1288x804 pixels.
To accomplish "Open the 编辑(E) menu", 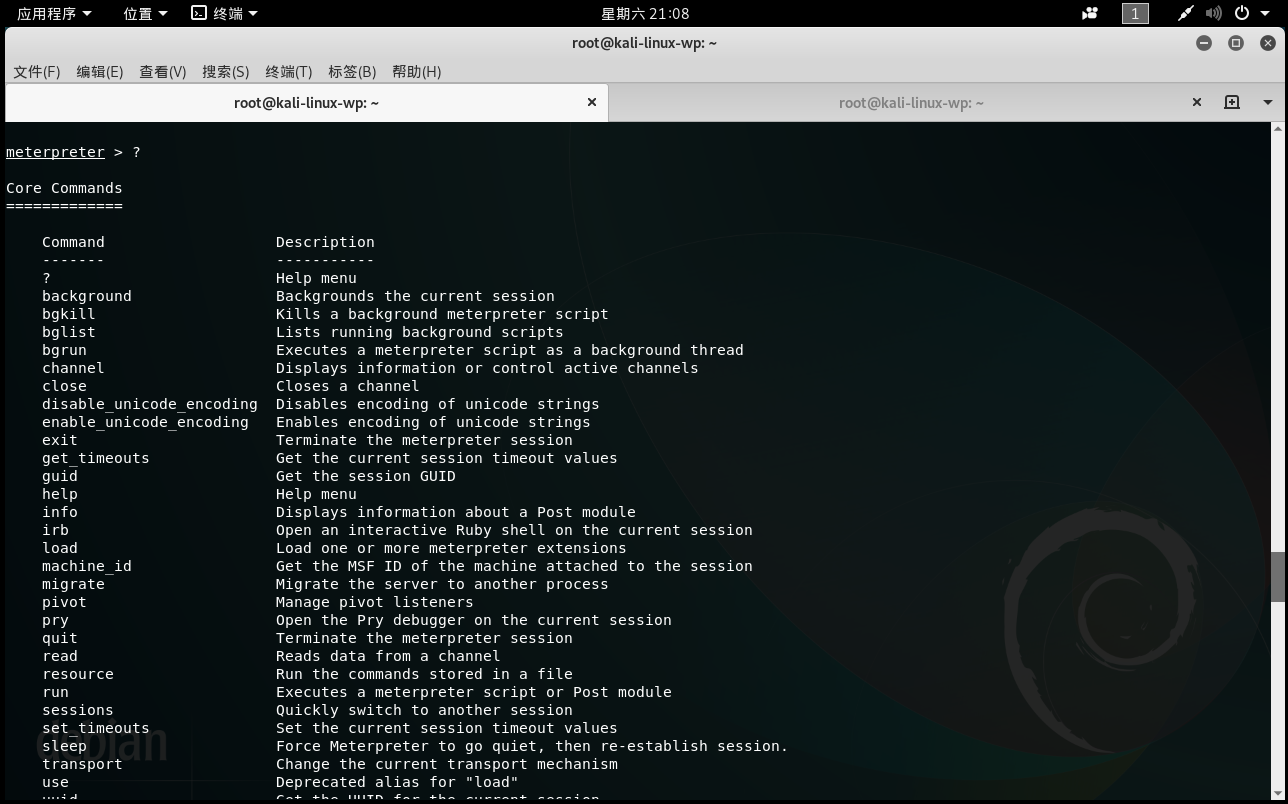I will (x=100, y=72).
